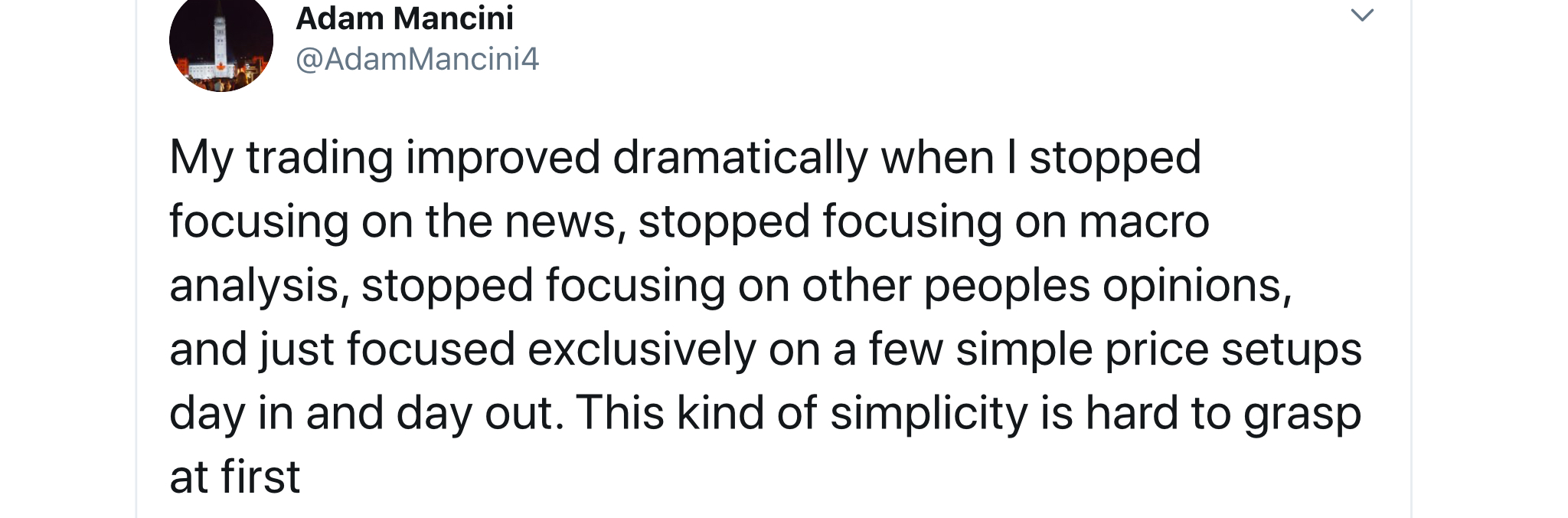The width and height of the screenshot is (1568, 518).
Task: Click the word "macro" in the tweet
Action: click(1144, 221)
